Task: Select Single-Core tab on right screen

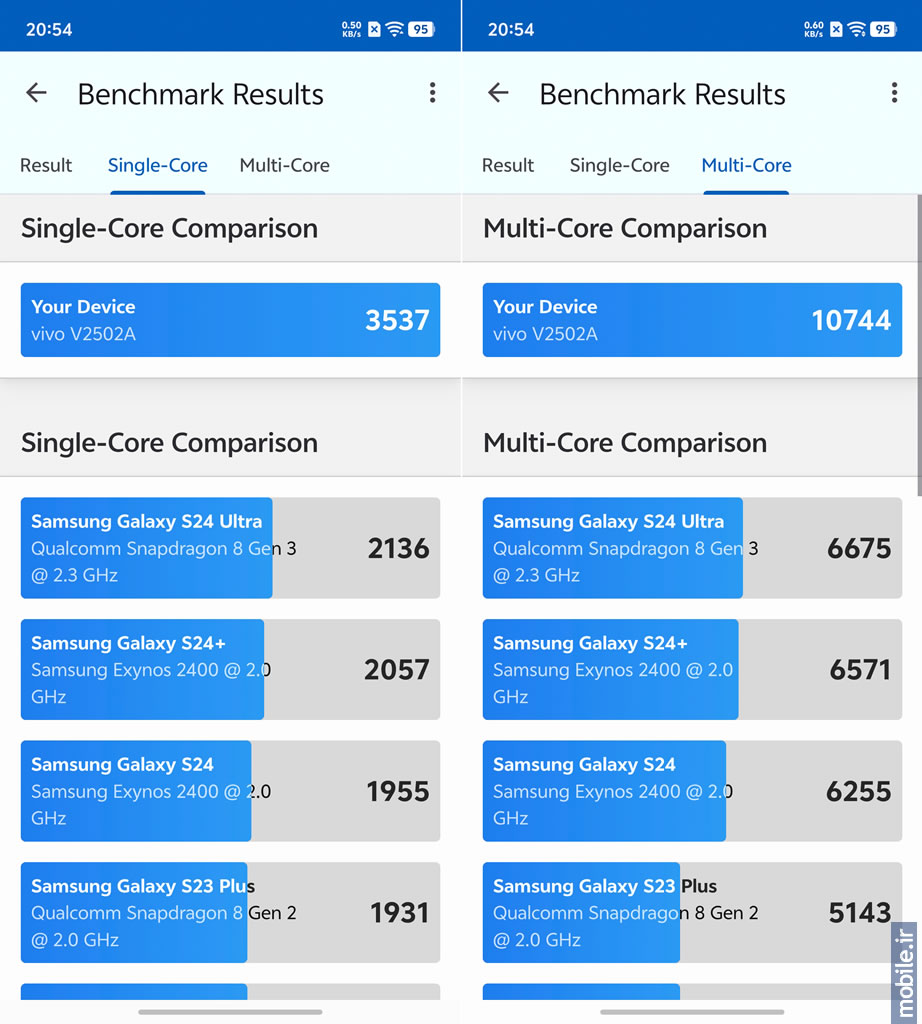Action: click(x=619, y=165)
